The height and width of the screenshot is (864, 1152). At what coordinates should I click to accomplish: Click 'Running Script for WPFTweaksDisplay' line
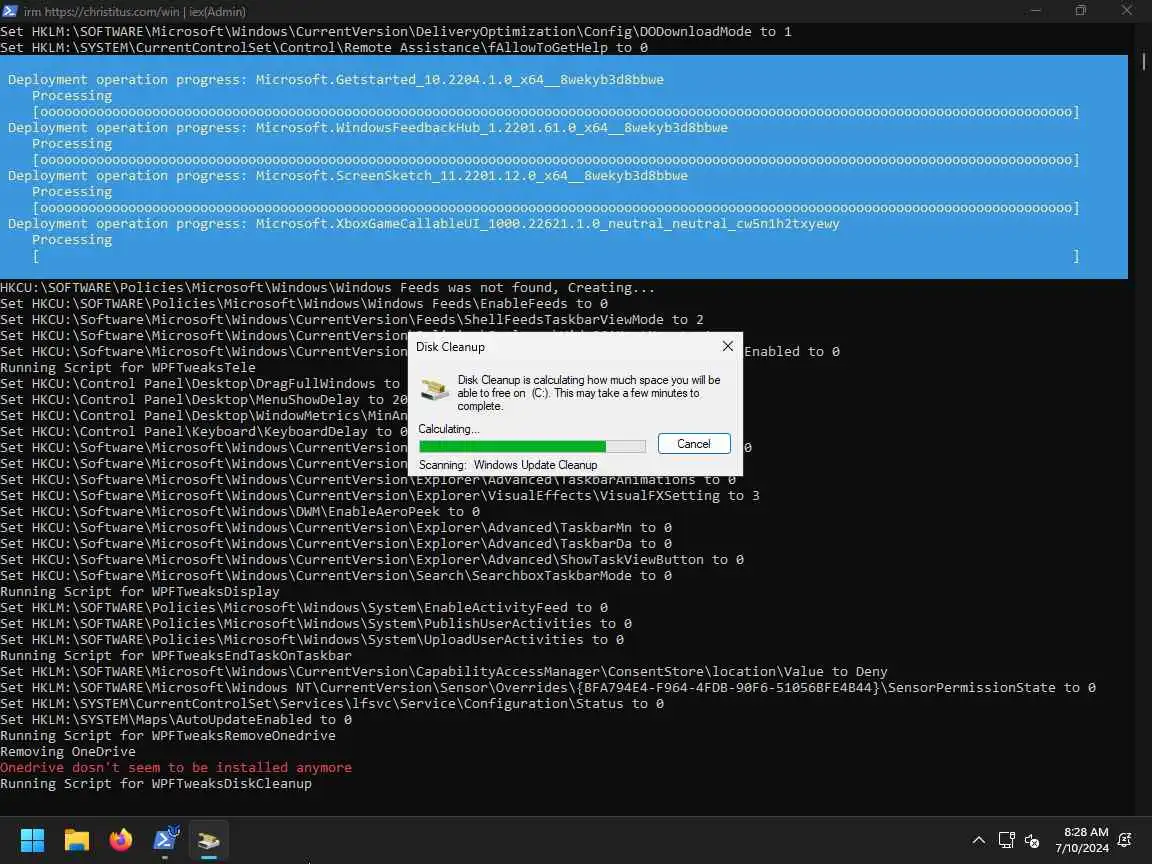tap(140, 591)
